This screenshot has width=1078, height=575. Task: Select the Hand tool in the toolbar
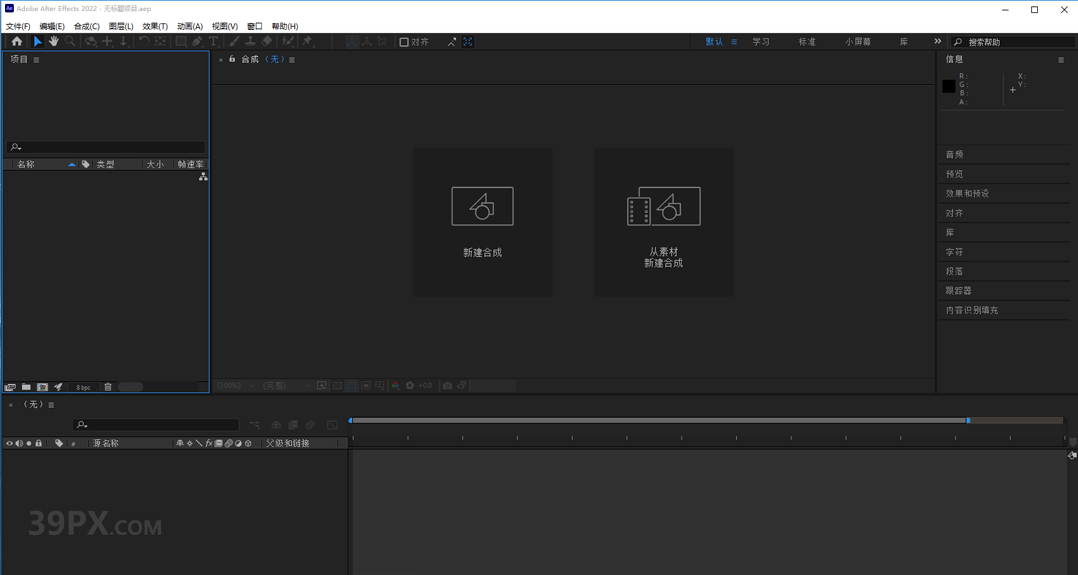tap(54, 41)
